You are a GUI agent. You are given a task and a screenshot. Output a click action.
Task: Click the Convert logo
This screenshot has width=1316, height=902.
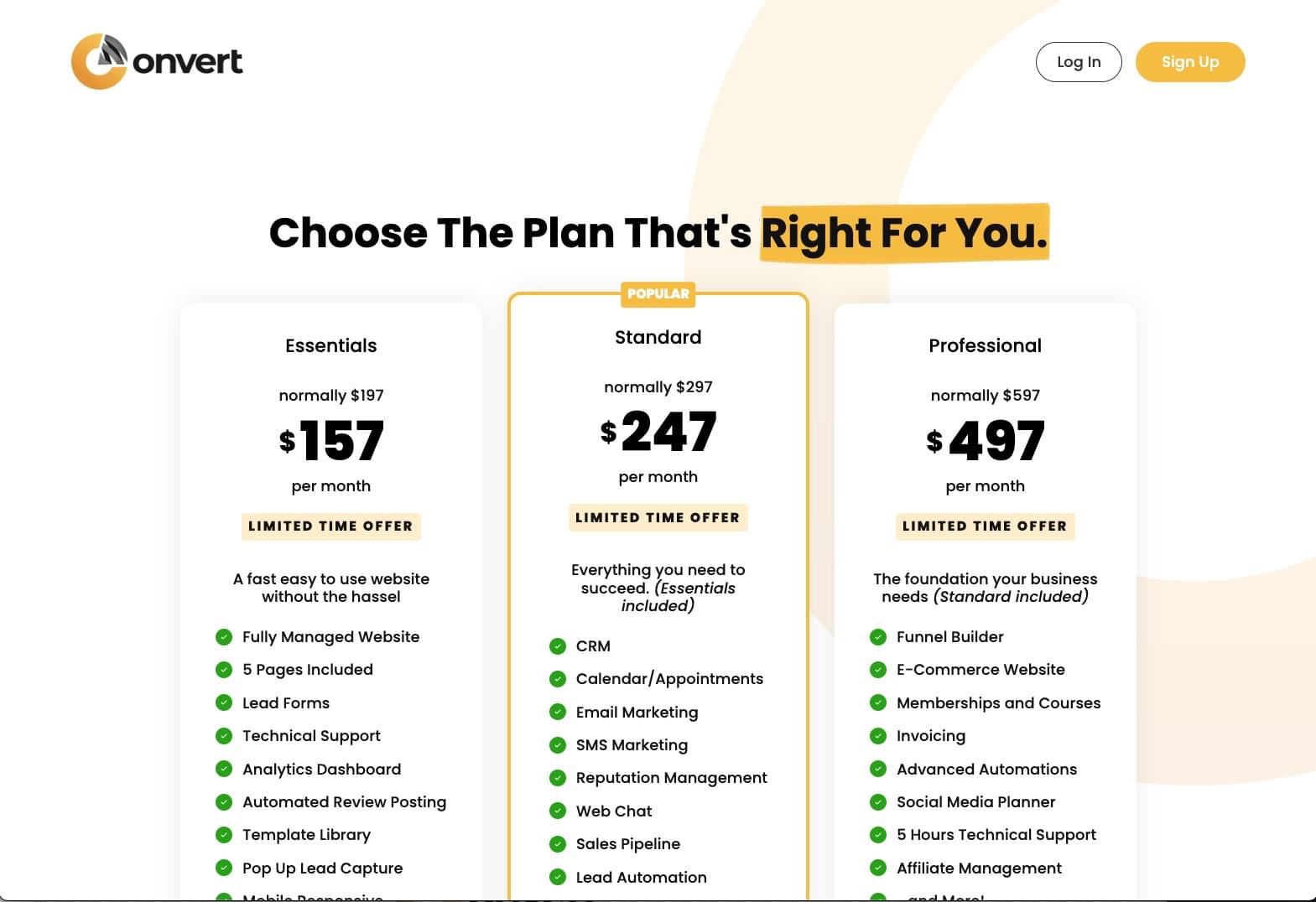coord(157,61)
